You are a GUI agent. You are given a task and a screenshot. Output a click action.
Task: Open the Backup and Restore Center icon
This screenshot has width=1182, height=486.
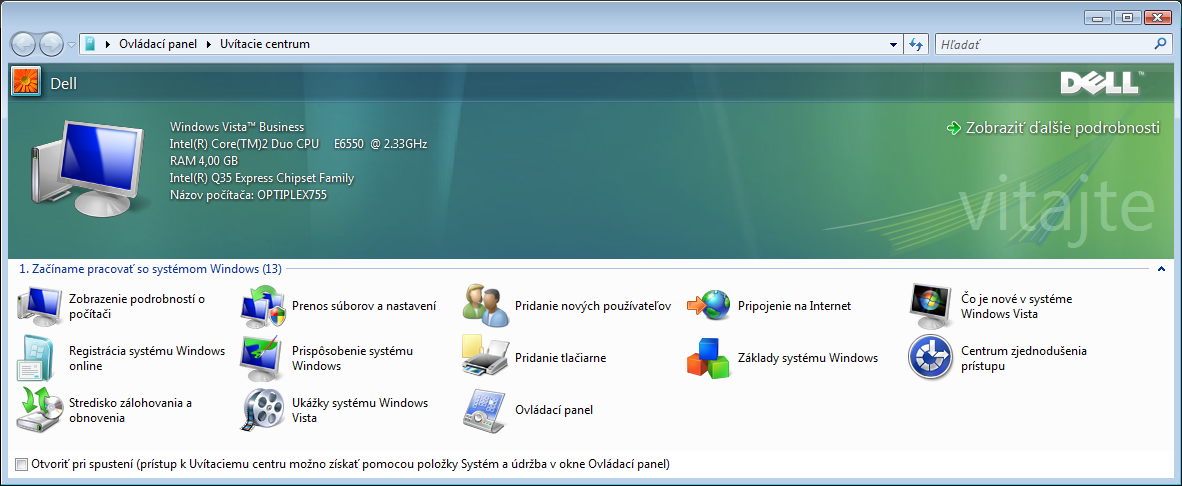(39, 410)
